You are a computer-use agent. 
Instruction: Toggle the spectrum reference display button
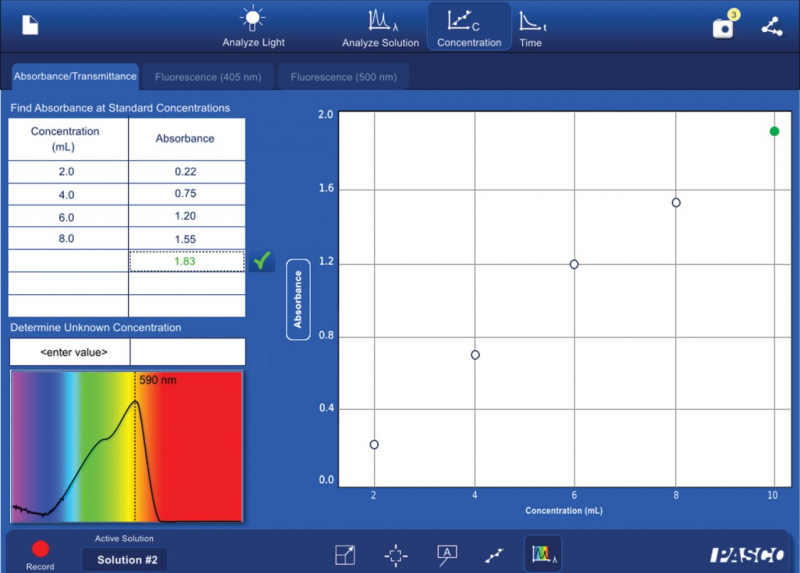click(x=543, y=554)
